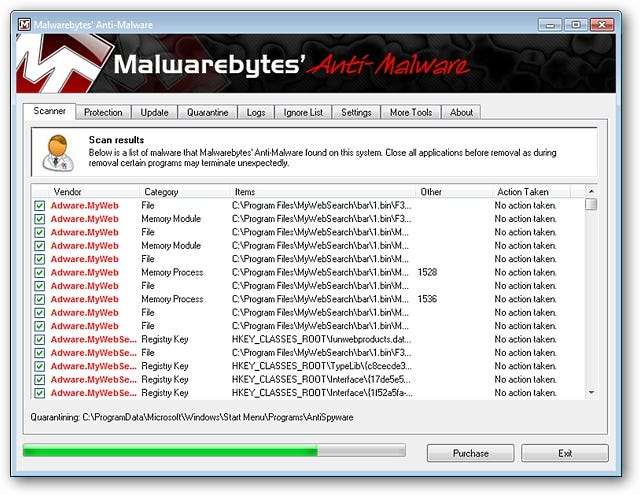This screenshot has width=640, height=495.
Task: Select the value 1536 in Other column
Action: (427, 299)
